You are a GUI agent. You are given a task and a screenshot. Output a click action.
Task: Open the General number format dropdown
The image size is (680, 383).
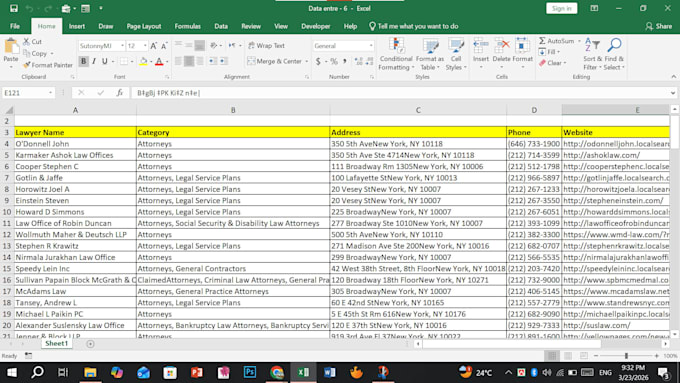pyautogui.click(x=371, y=46)
